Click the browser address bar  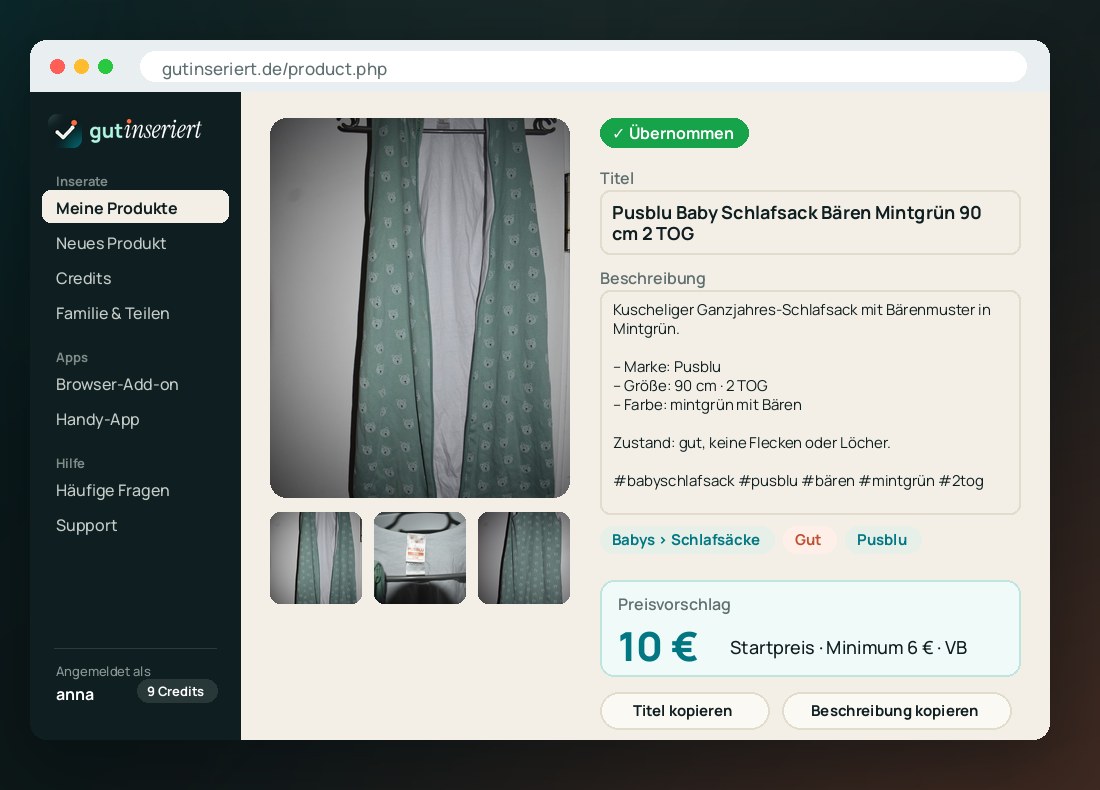click(583, 68)
